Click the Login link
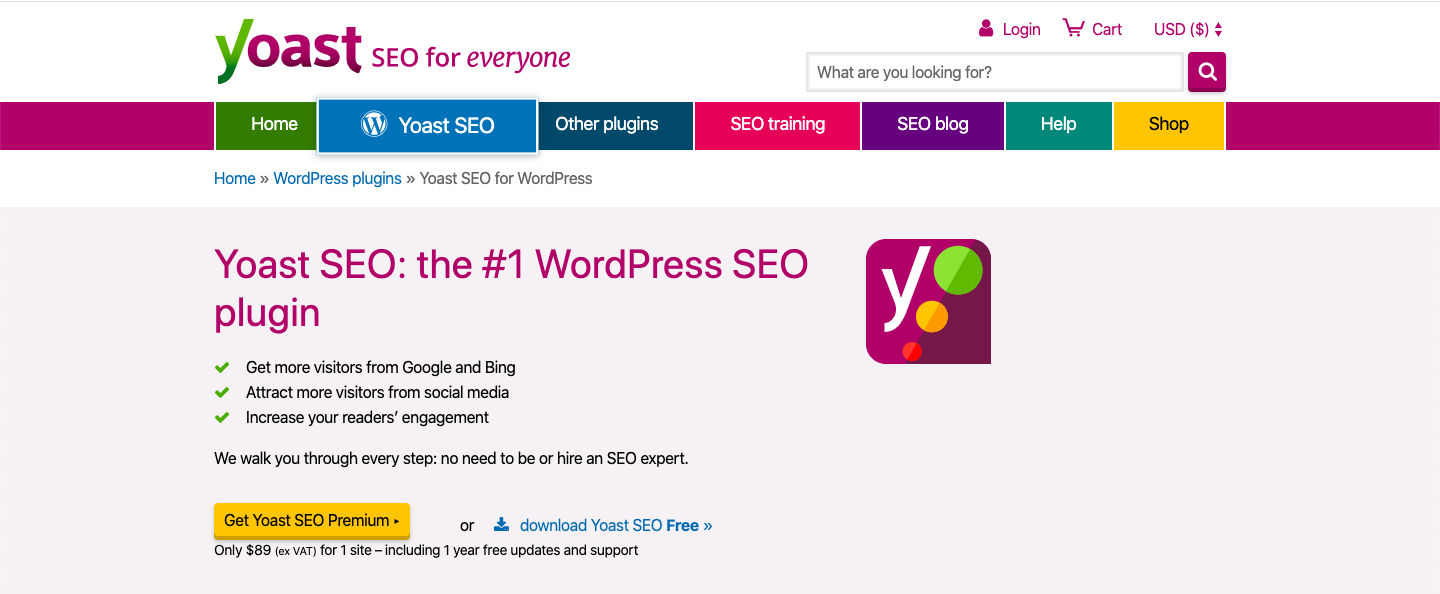The height and width of the screenshot is (594, 1440). click(x=1021, y=29)
